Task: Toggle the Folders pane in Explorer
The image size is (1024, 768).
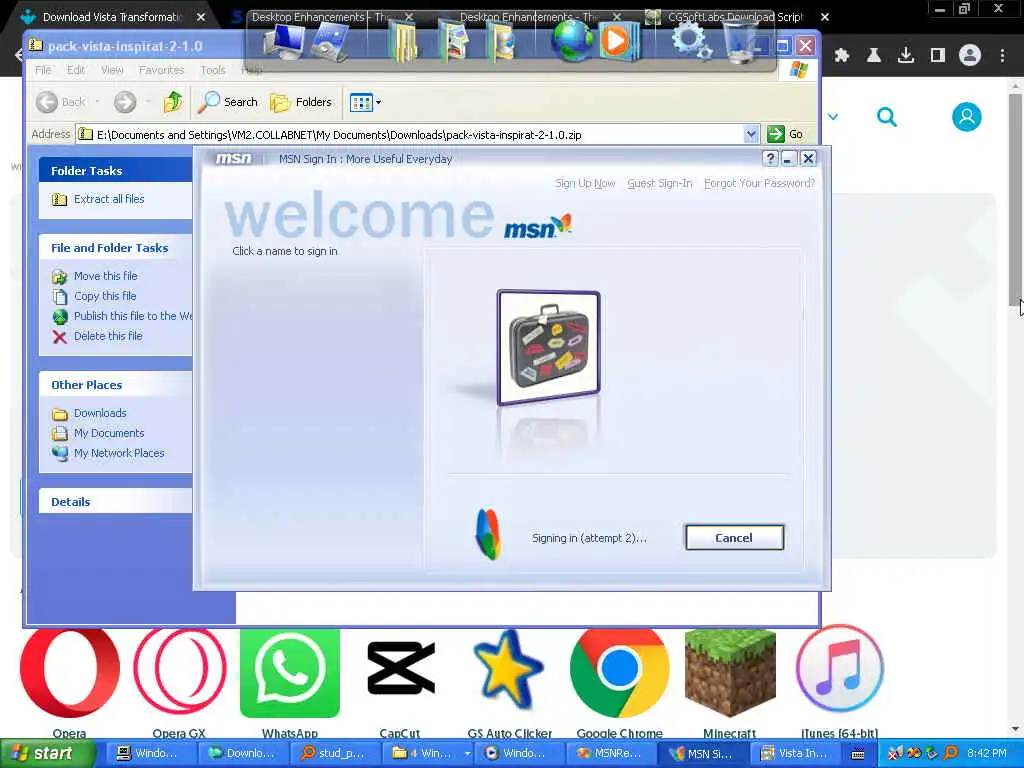Action: (x=301, y=102)
